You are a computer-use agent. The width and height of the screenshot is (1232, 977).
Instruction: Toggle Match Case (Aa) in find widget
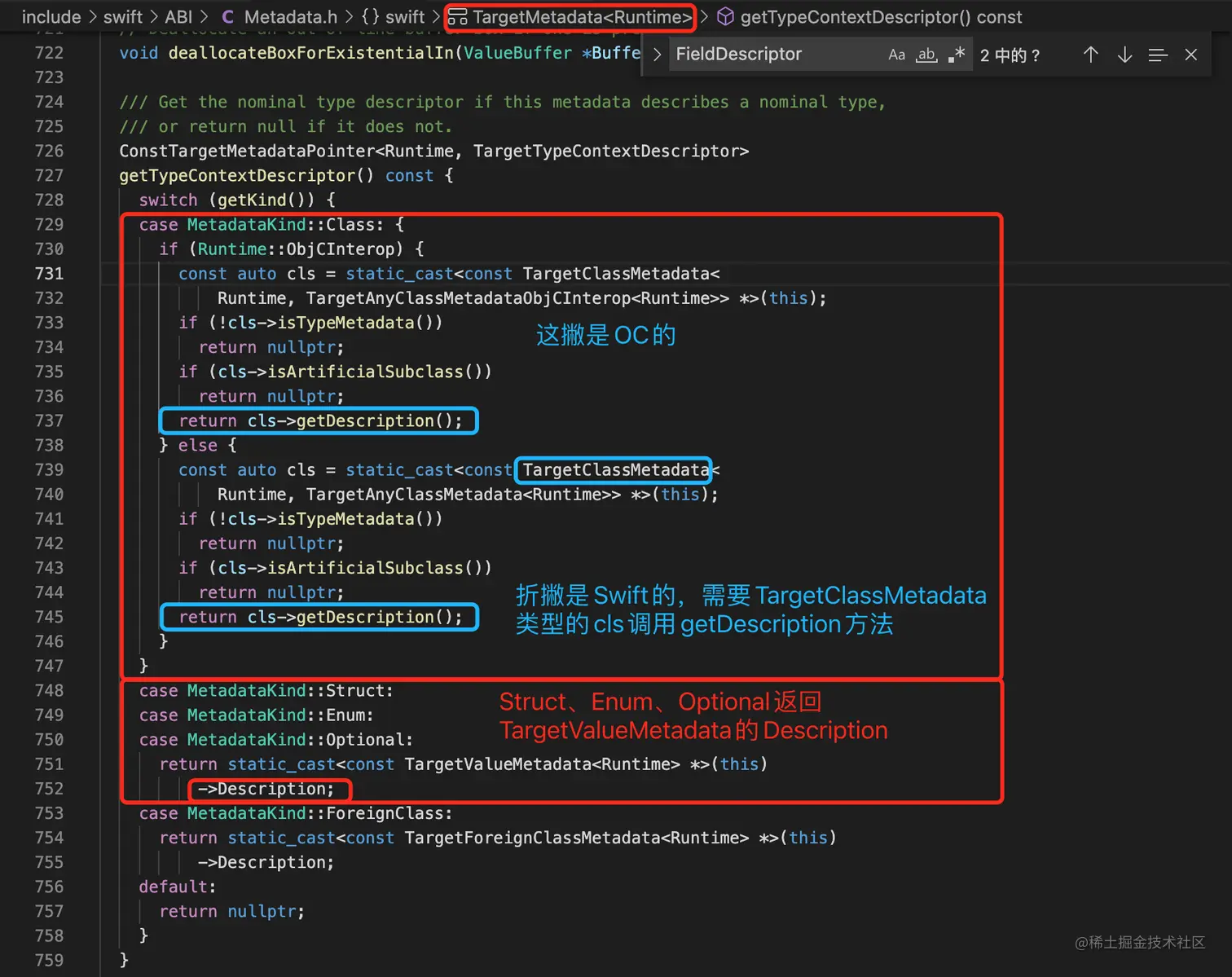click(896, 55)
